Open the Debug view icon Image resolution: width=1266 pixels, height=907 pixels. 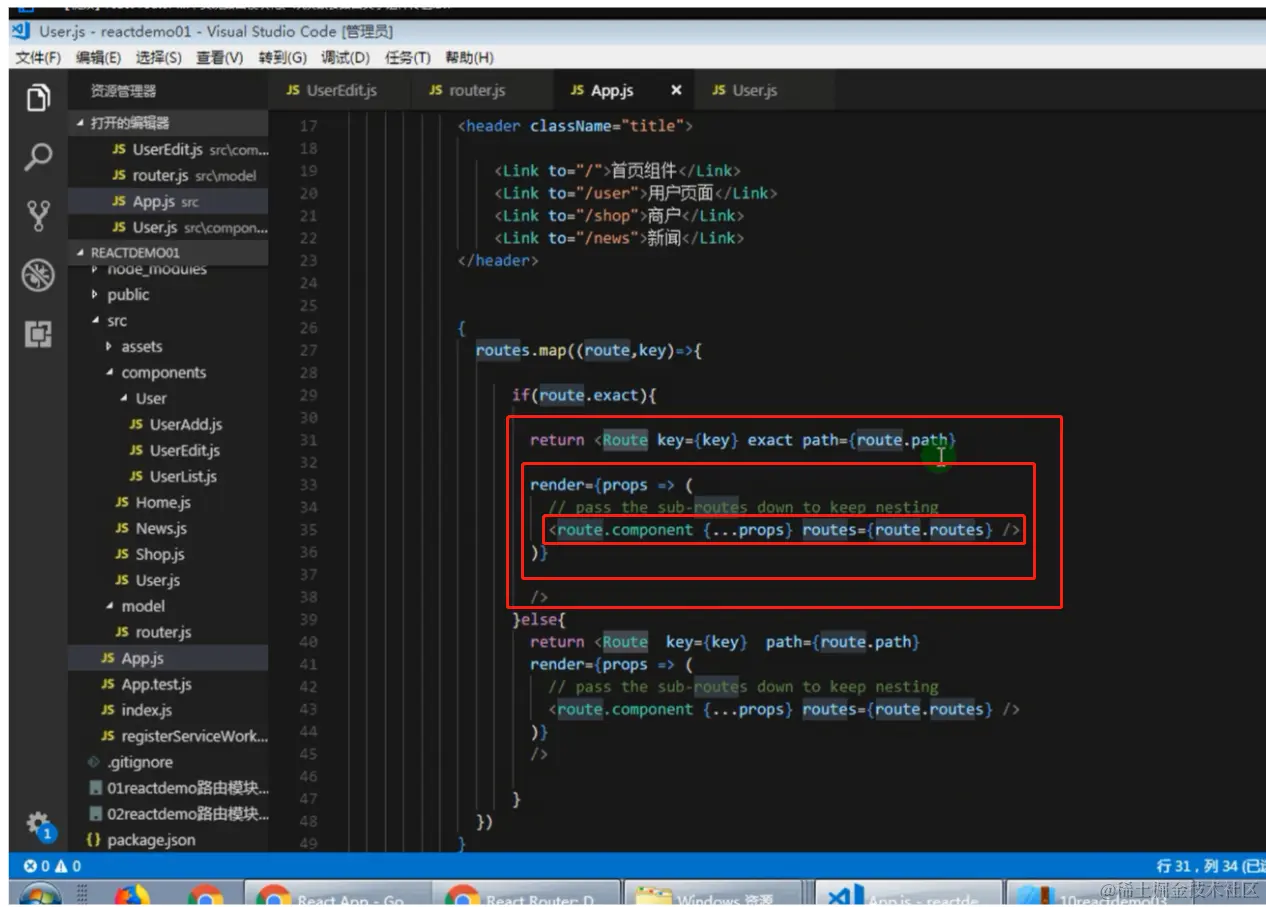click(x=38, y=275)
